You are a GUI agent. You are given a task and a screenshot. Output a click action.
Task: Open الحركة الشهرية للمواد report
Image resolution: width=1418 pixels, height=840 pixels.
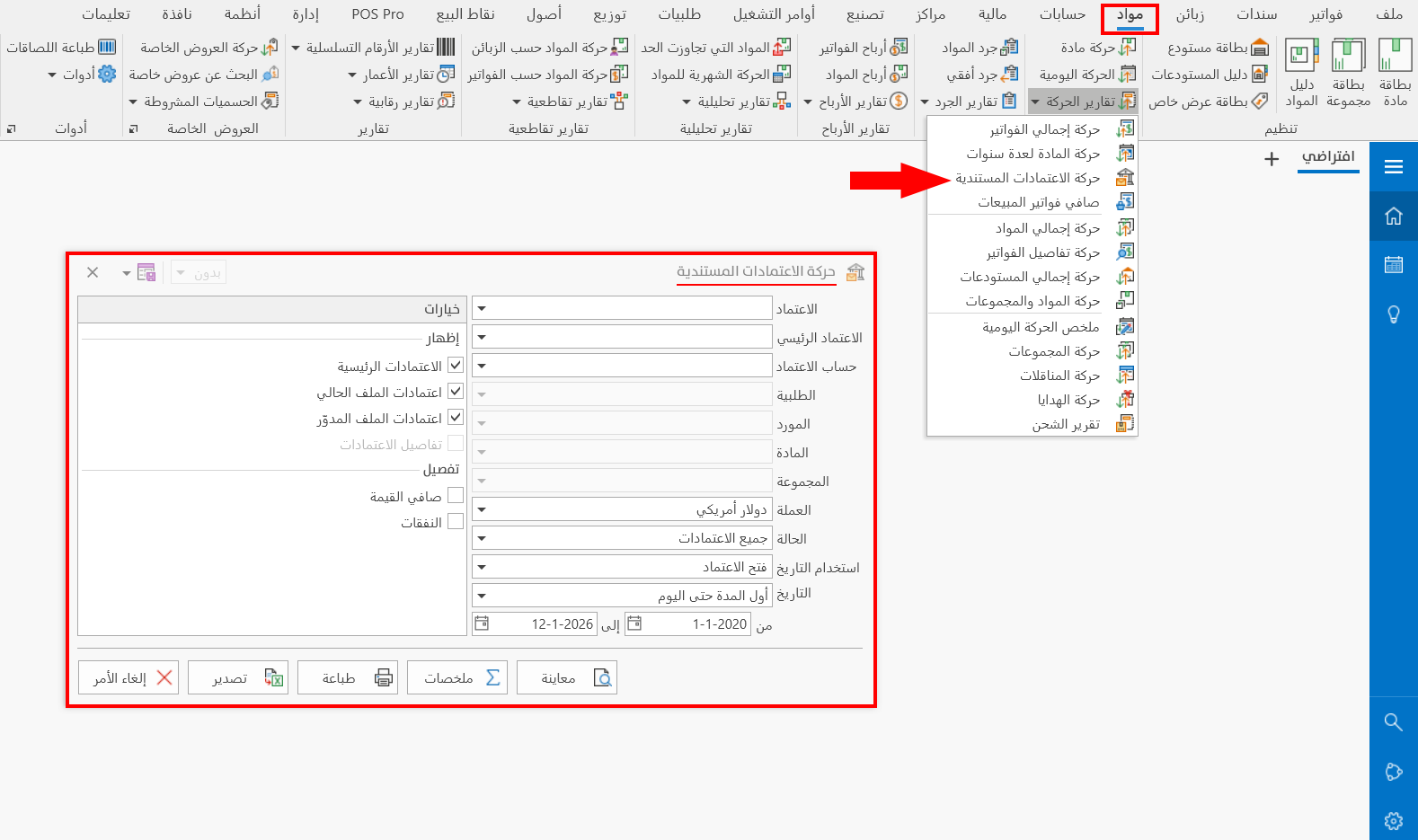(x=721, y=75)
